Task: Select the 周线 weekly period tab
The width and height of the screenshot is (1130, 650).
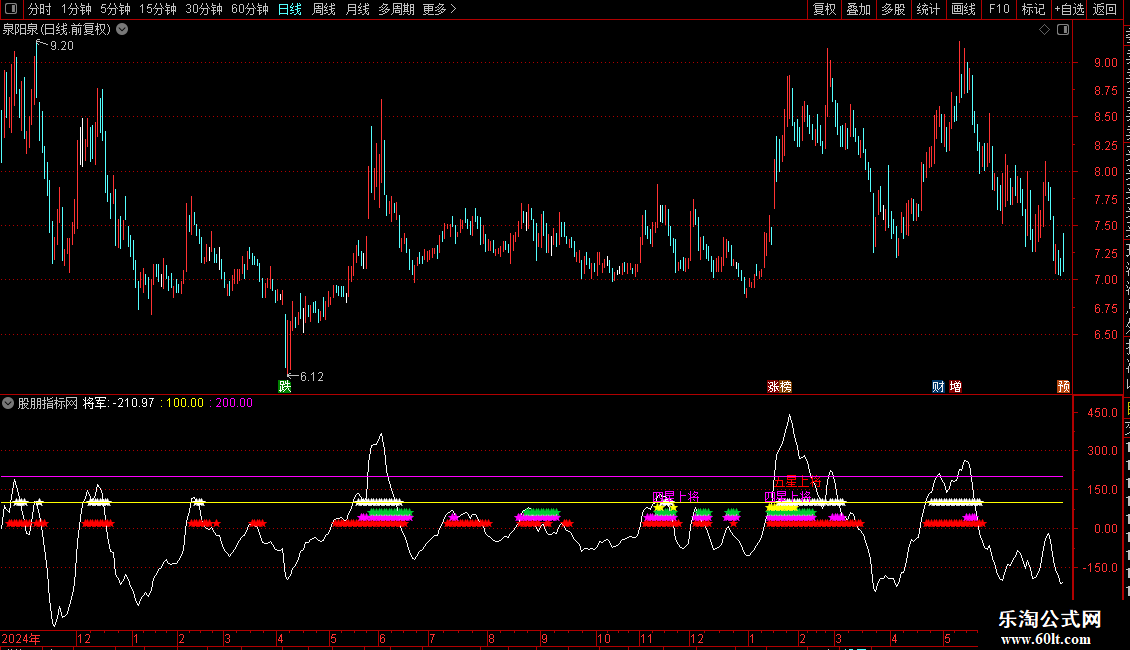Action: 324,9
